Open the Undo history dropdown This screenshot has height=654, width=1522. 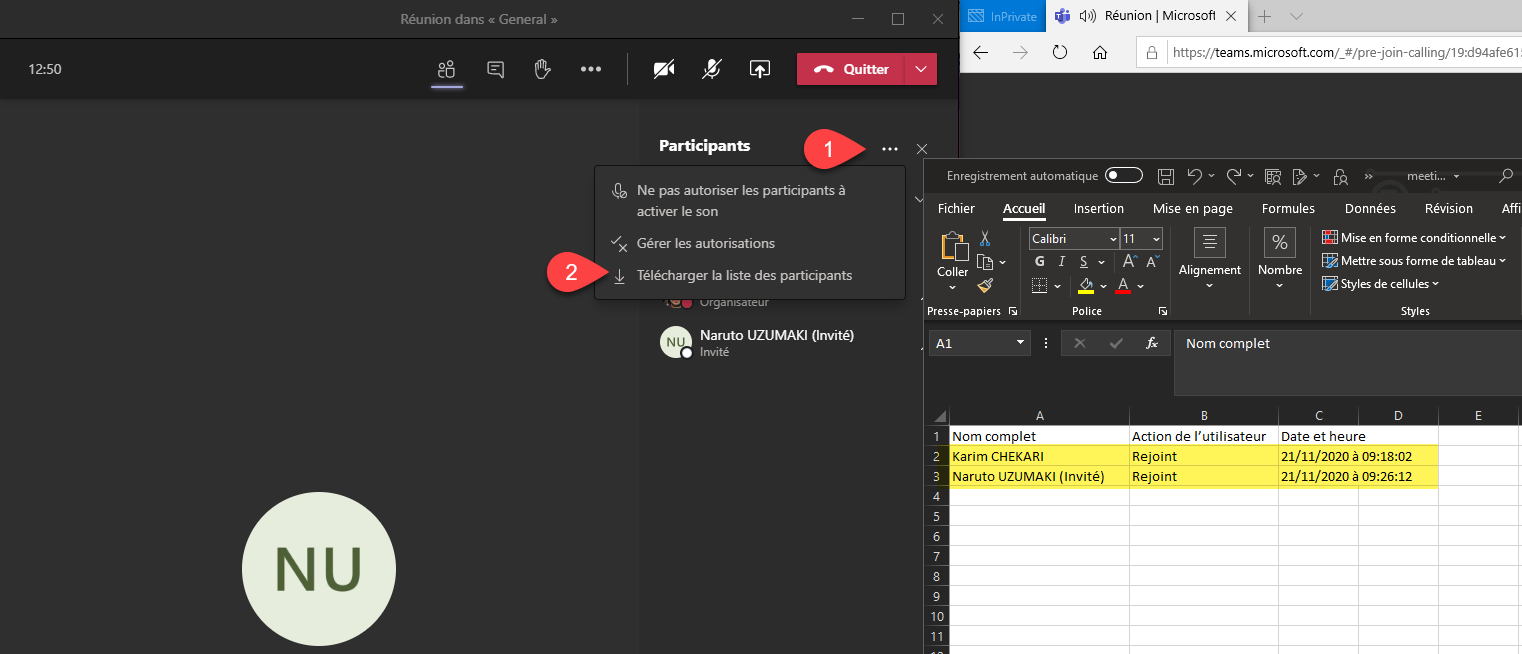tap(1210, 176)
